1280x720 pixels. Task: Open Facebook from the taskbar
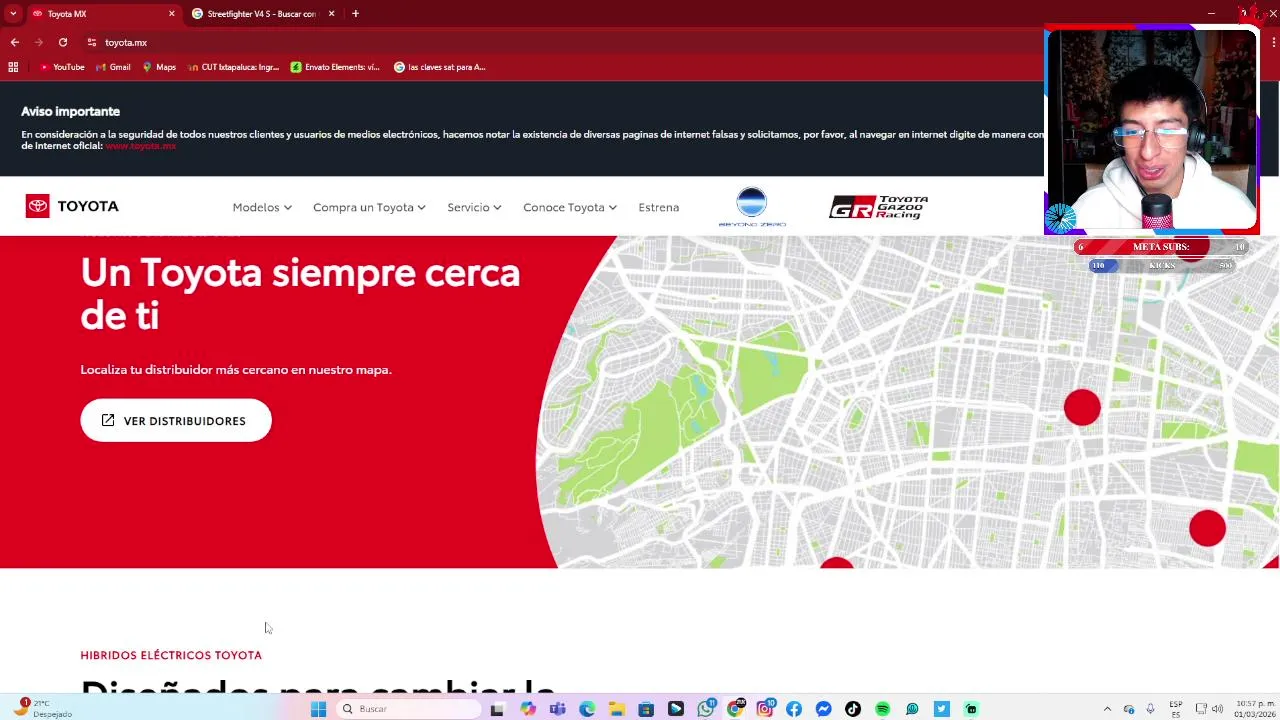point(794,709)
